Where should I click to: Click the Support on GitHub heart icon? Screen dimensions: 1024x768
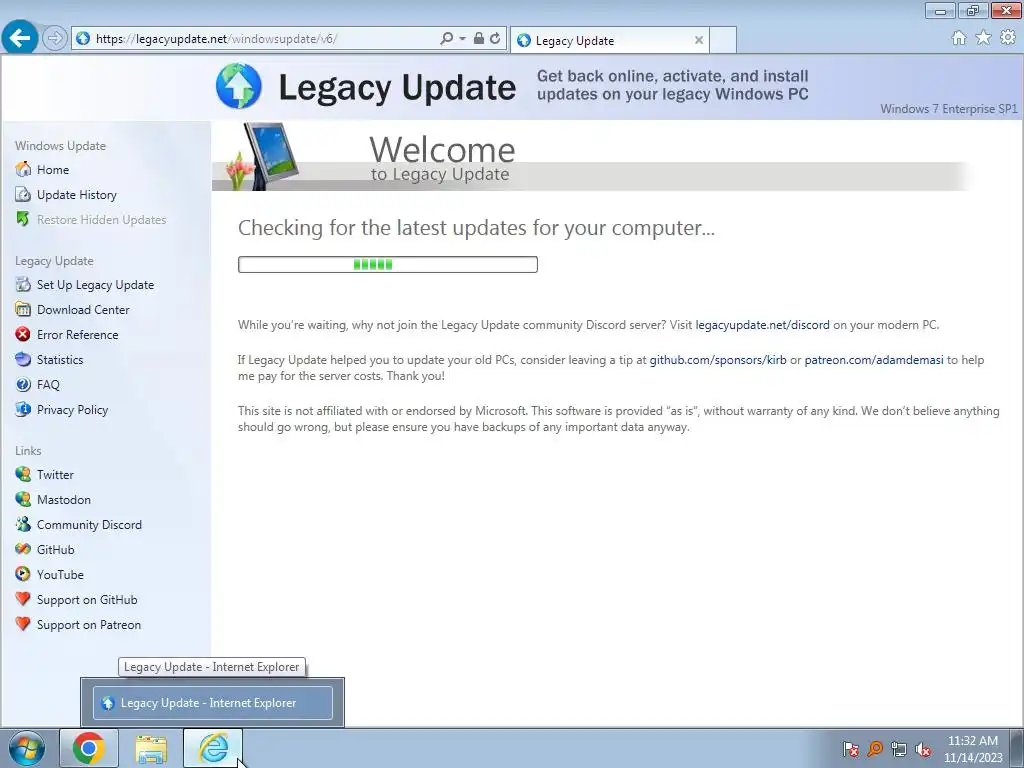coord(23,600)
